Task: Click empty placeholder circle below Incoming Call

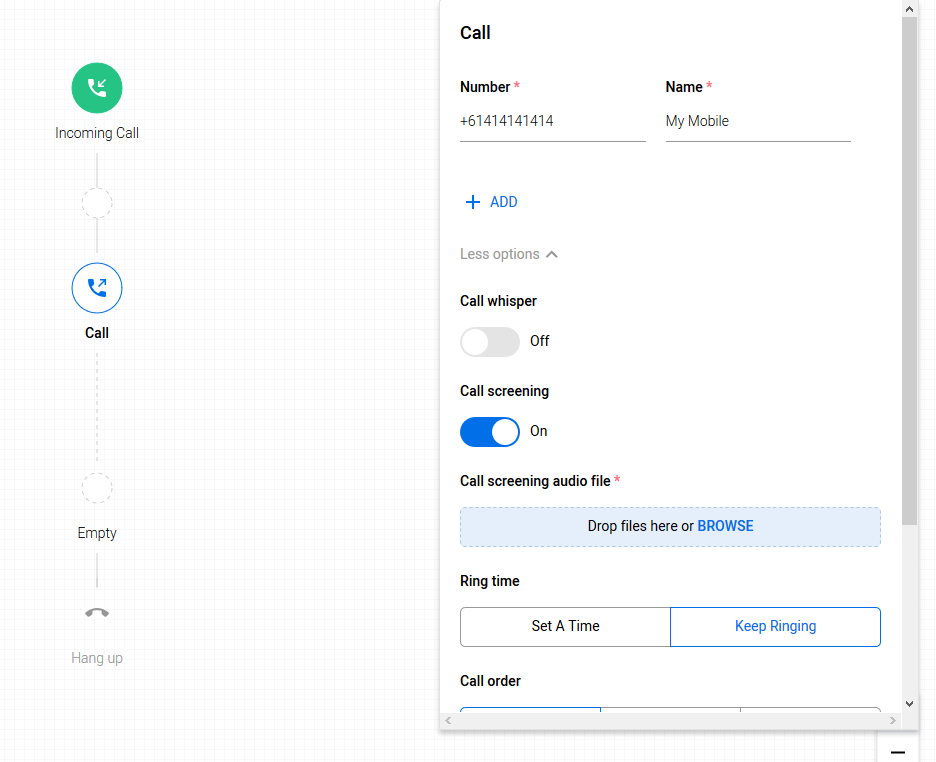Action: click(97, 203)
